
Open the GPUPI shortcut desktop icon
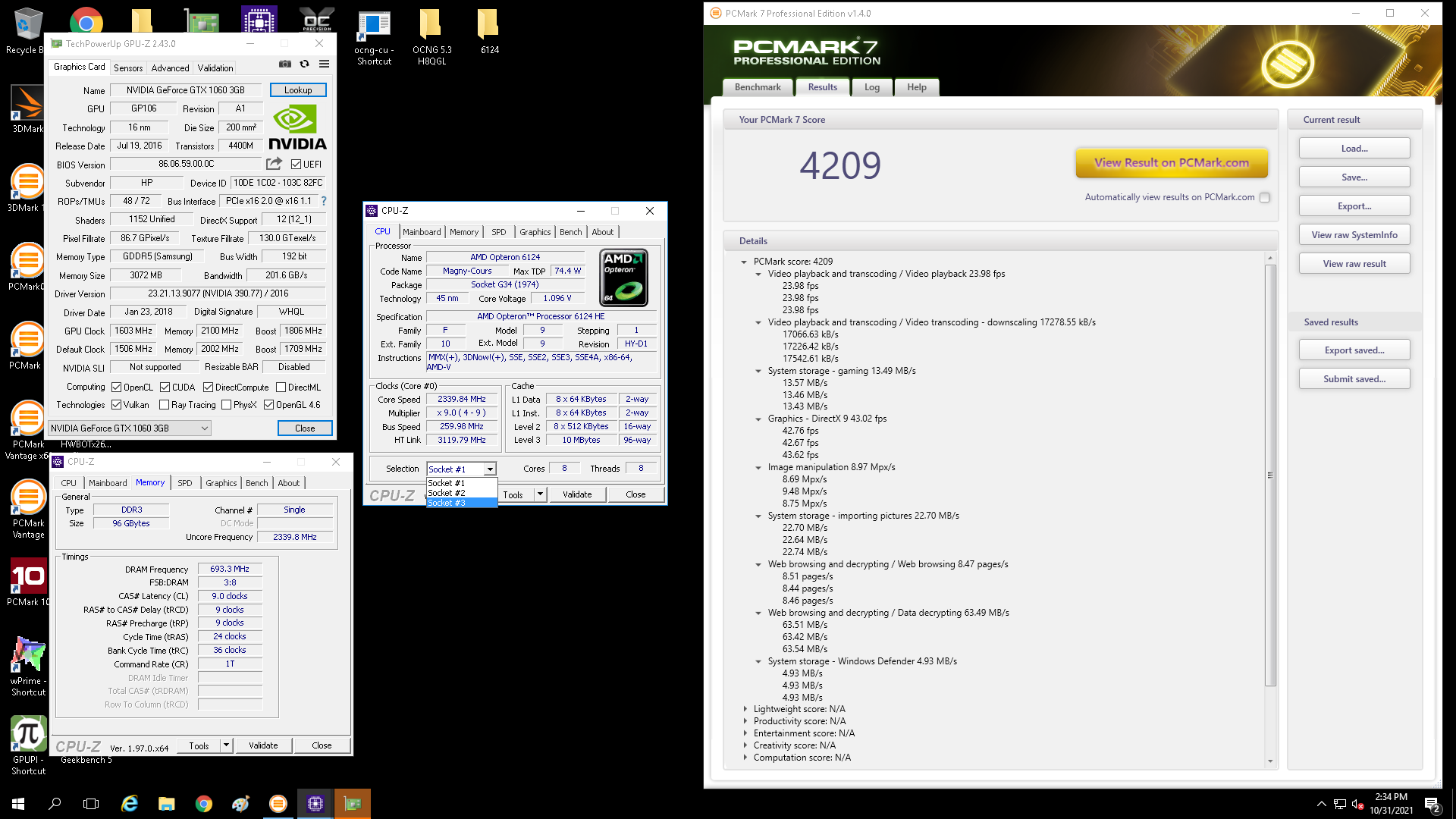tap(28, 746)
